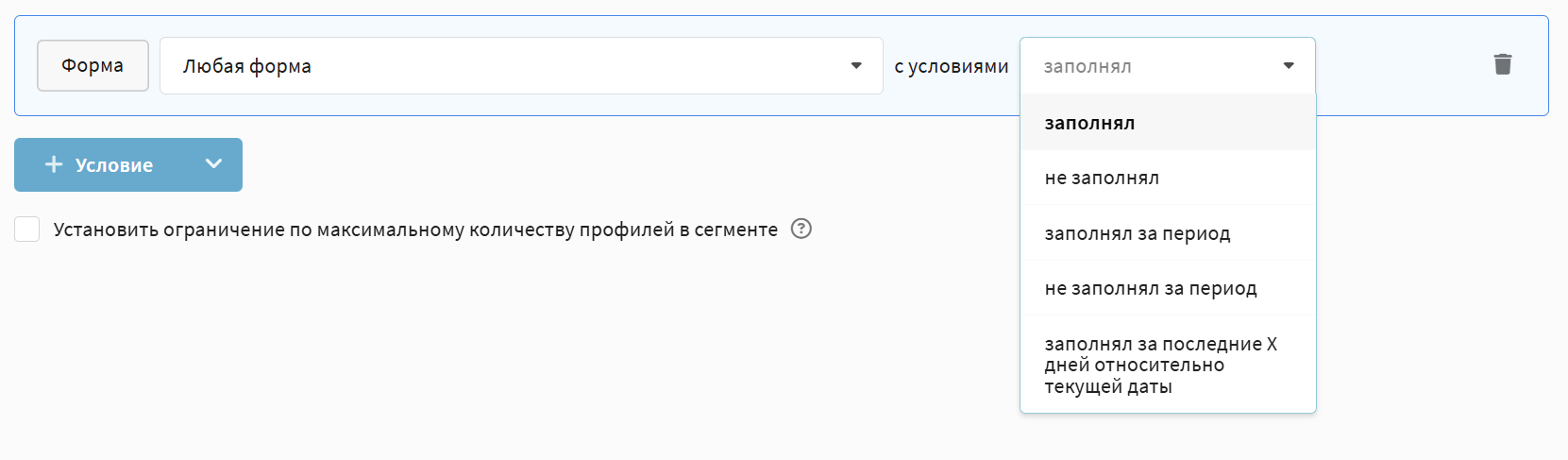Click the 'с условиями' label
The height and width of the screenshot is (460, 1568).
tap(951, 67)
